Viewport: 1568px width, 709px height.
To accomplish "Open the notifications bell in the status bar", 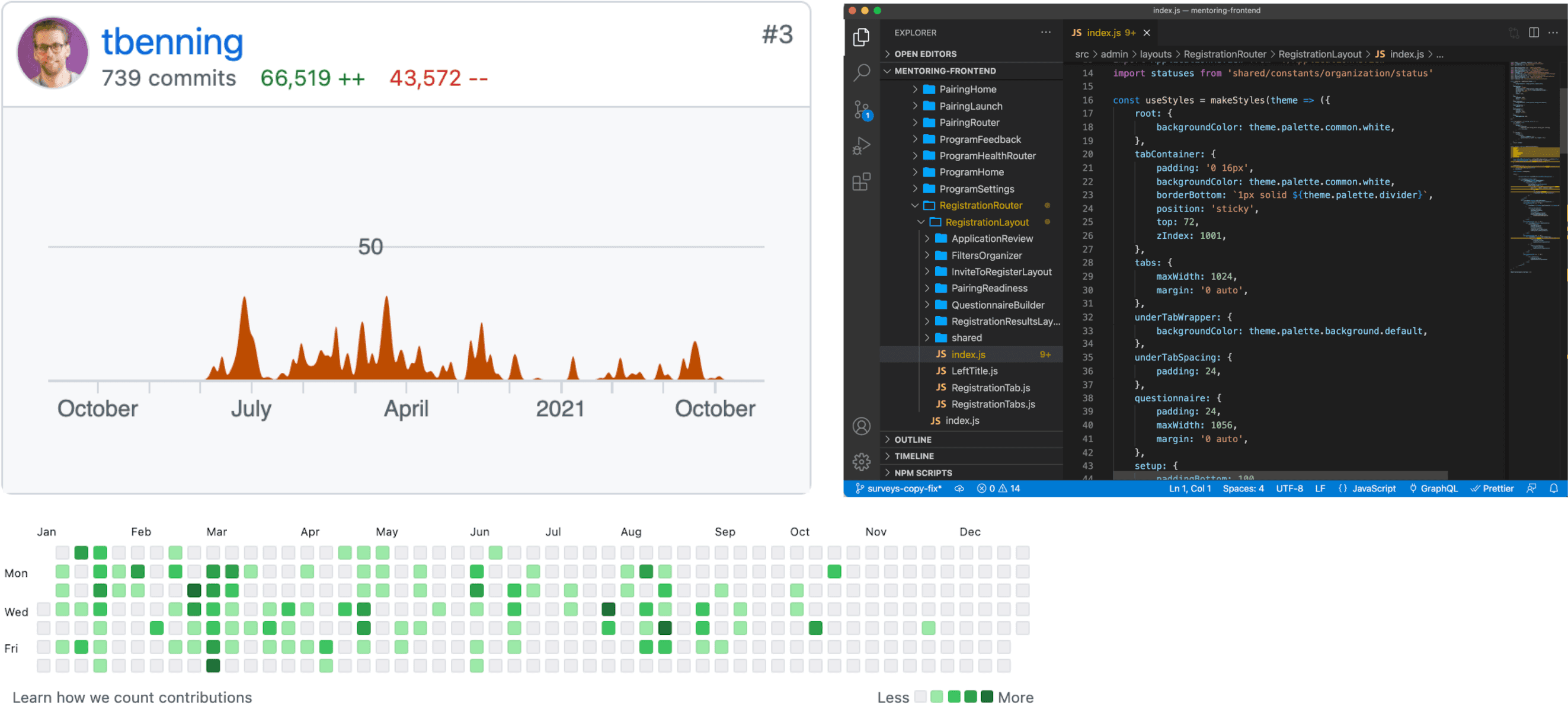I will point(1556,488).
